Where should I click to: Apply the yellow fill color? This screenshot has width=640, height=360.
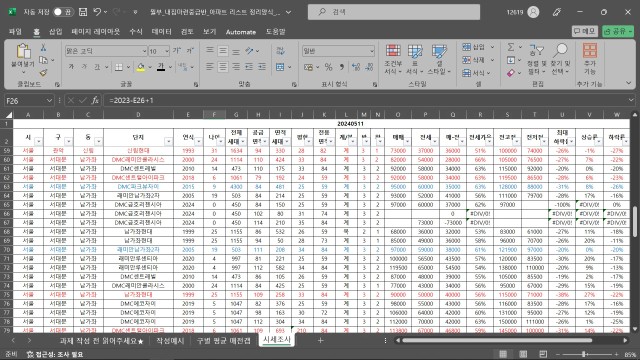(140, 67)
